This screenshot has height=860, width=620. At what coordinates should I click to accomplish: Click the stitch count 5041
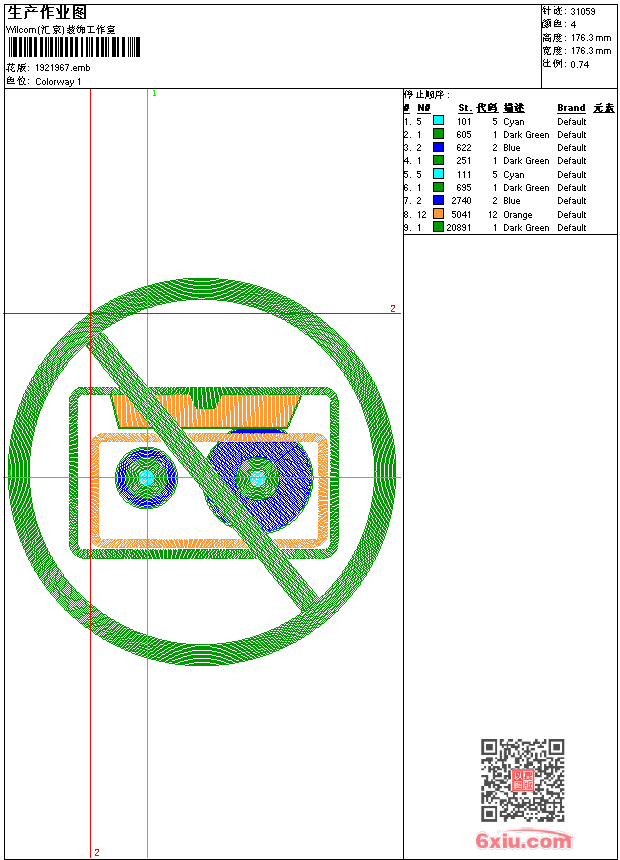[x=461, y=214]
